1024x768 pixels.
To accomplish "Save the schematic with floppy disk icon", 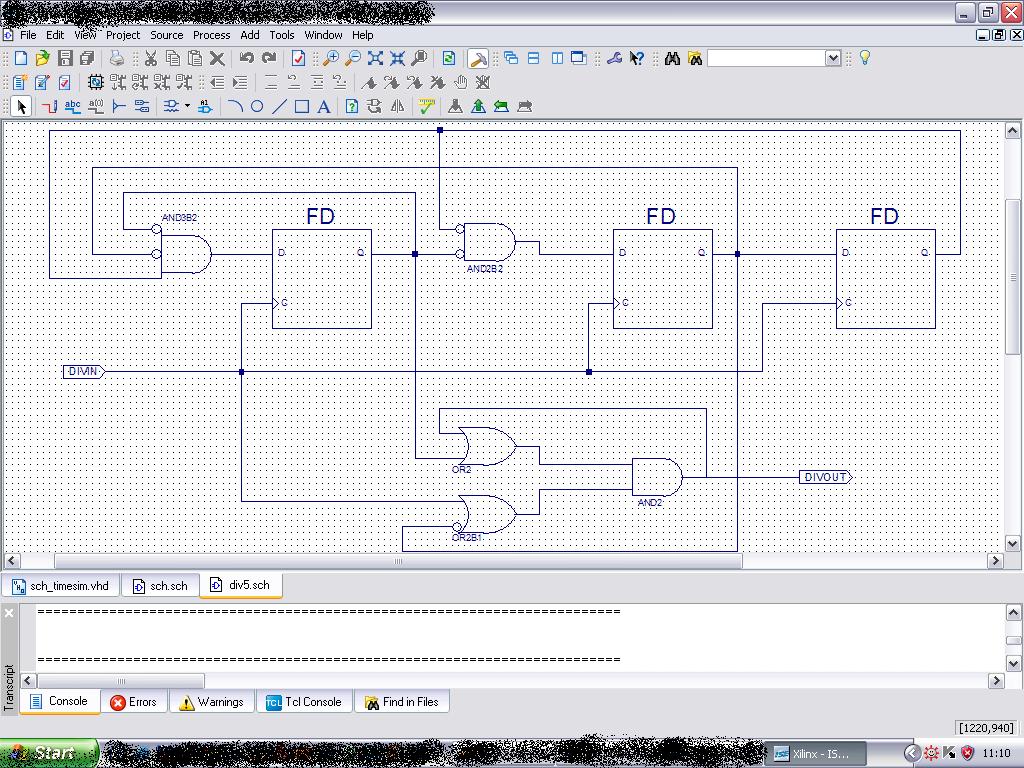I will point(65,58).
